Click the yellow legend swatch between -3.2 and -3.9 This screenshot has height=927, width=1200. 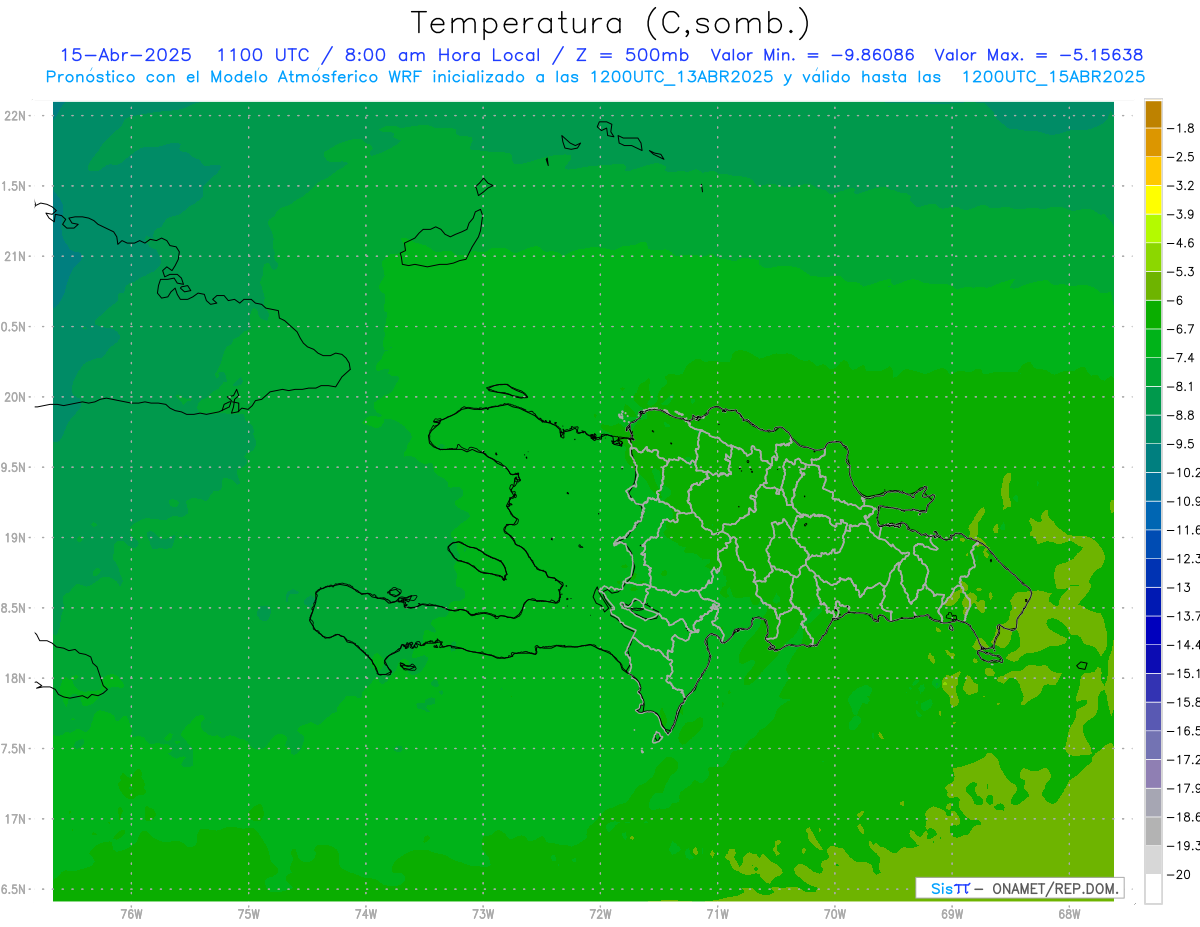pyautogui.click(x=1153, y=200)
